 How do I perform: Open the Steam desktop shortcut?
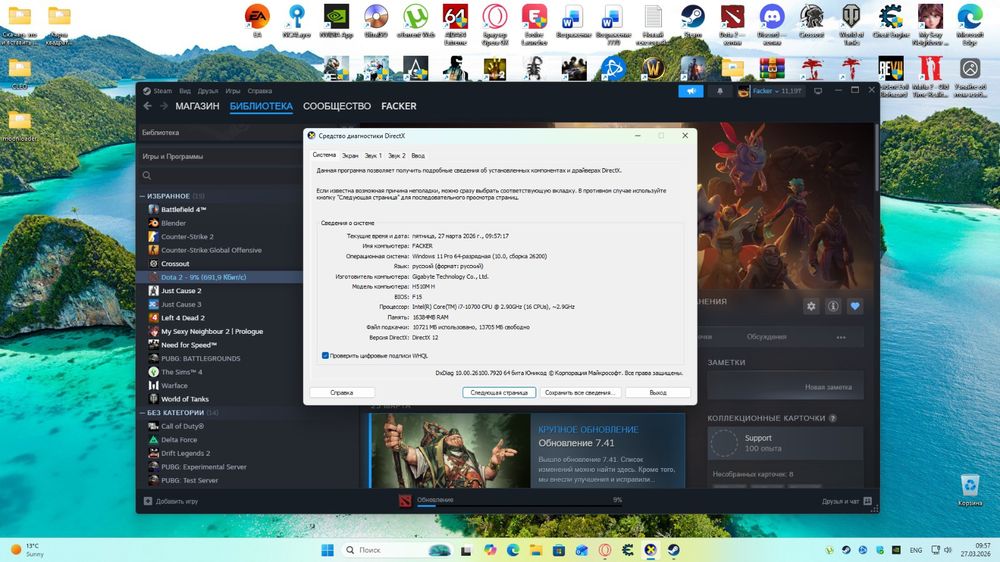click(693, 20)
